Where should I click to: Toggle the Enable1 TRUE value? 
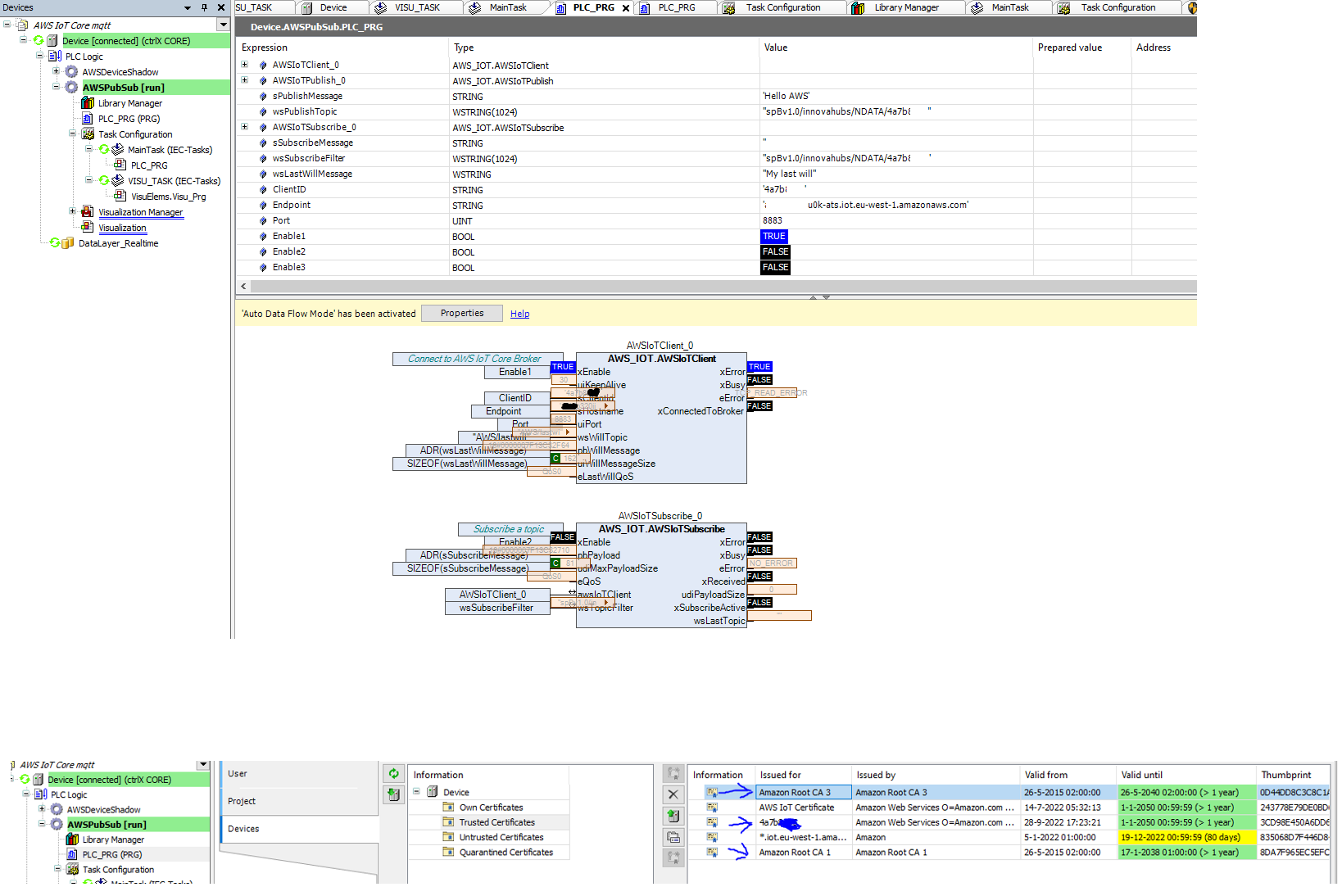point(774,237)
